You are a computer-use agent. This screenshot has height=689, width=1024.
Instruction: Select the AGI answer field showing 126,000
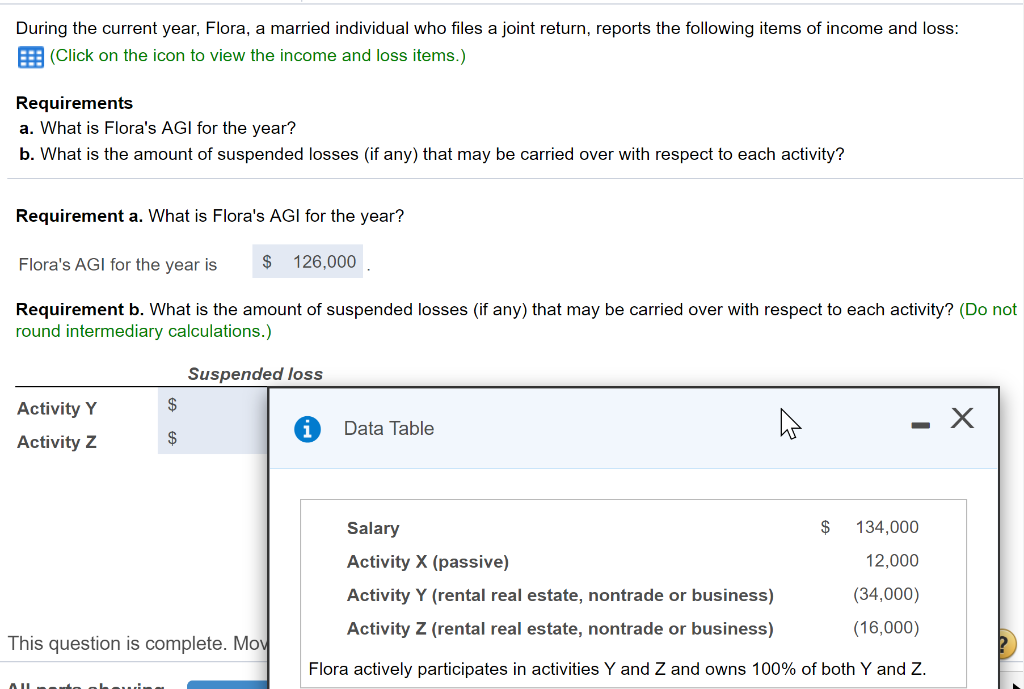[311, 262]
